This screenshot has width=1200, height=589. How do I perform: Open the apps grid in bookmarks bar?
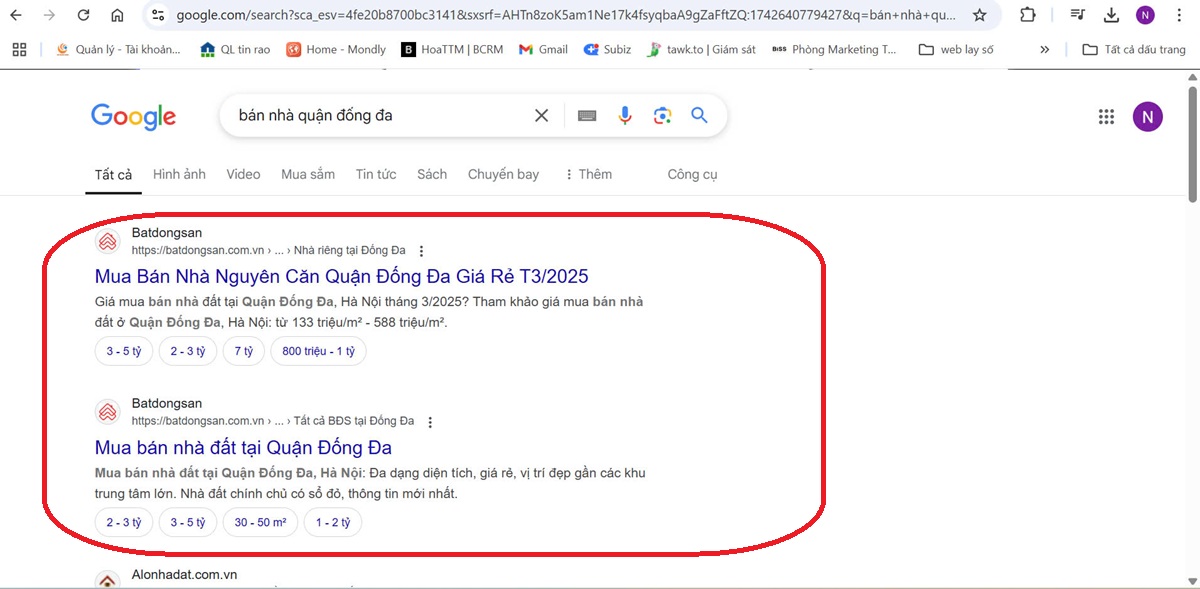click(x=19, y=49)
